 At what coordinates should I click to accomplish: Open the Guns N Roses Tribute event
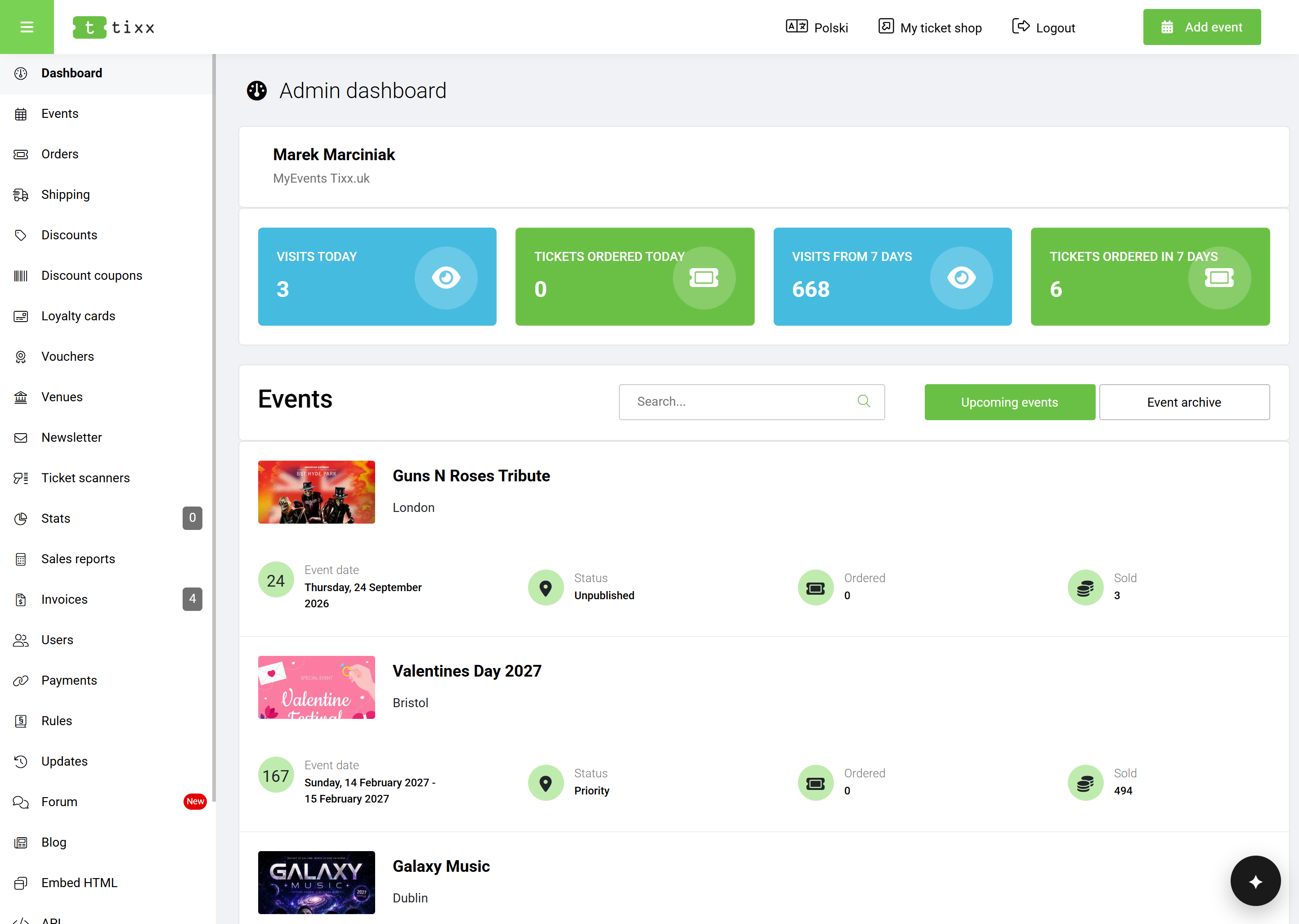(x=471, y=475)
